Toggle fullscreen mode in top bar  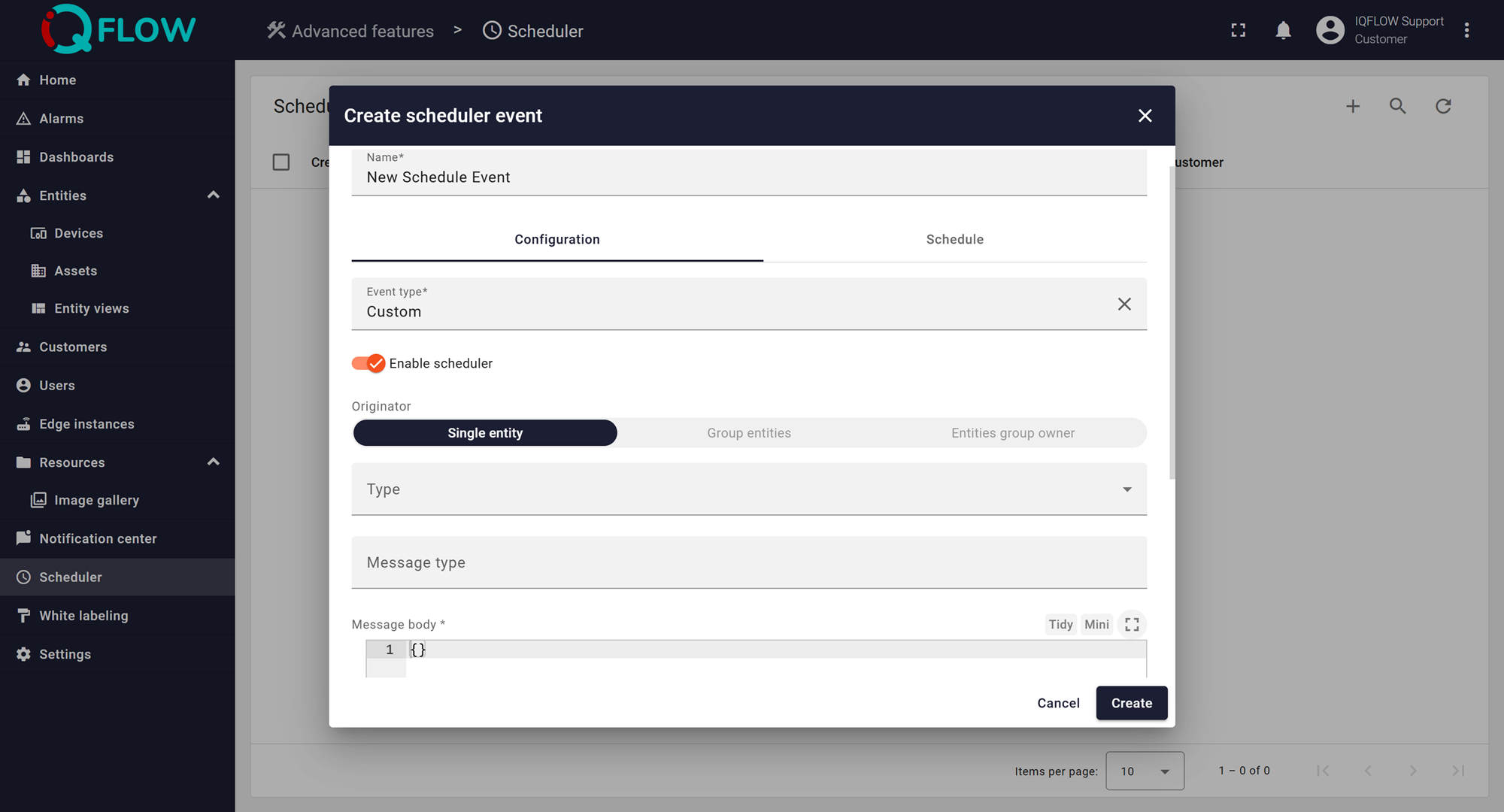click(x=1238, y=30)
